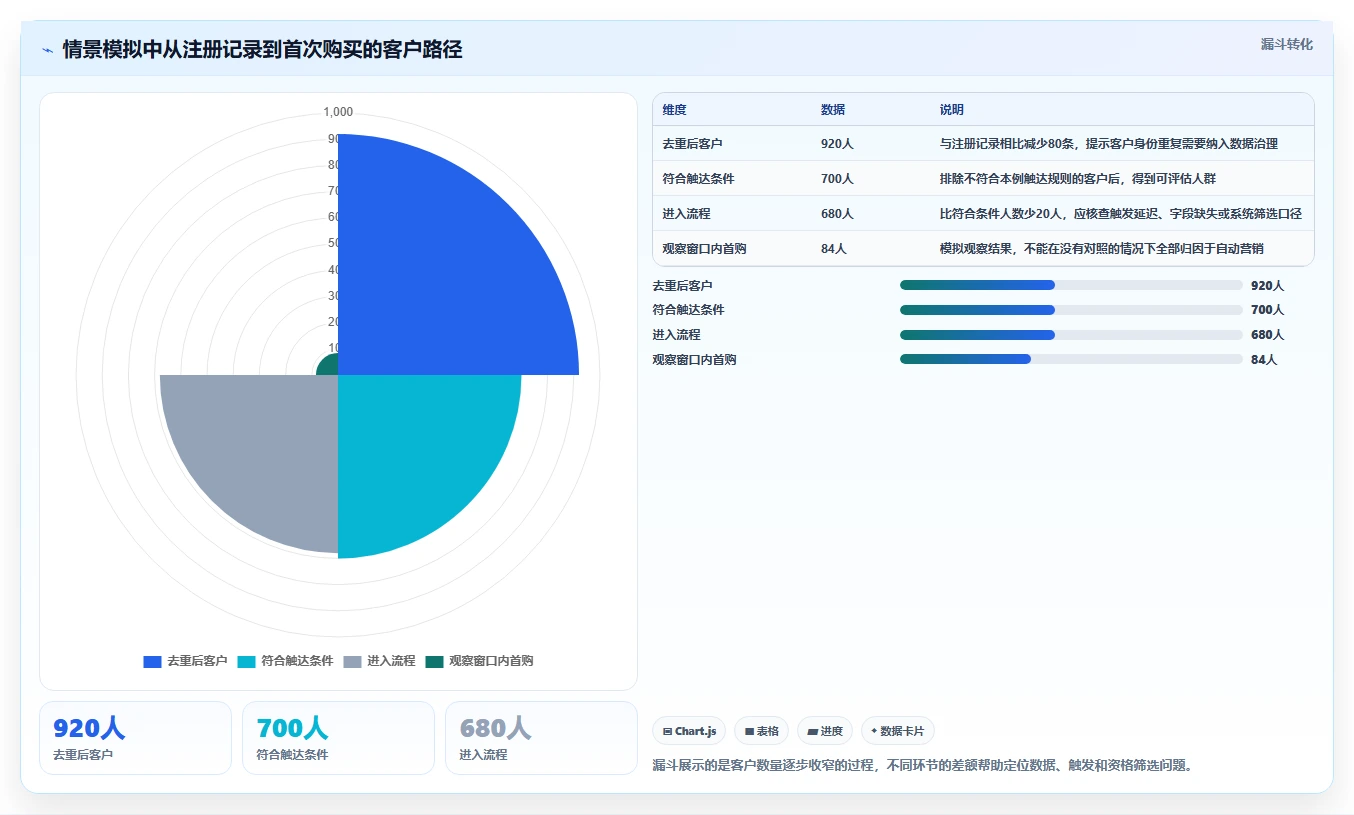Open the 700人 符合触达条件 stat card
Image resolution: width=1354 pixels, height=815 pixels.
(338, 738)
